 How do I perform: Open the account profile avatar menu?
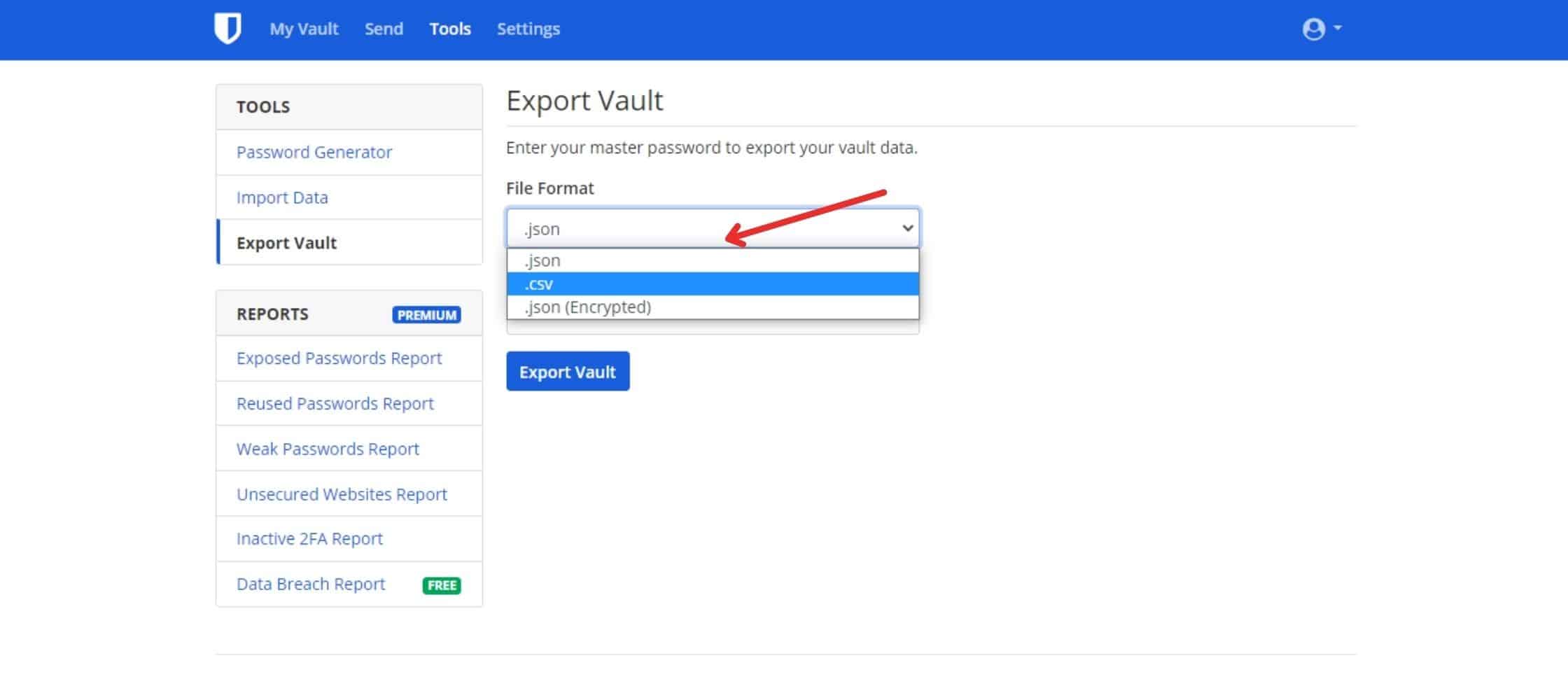coord(1319,29)
